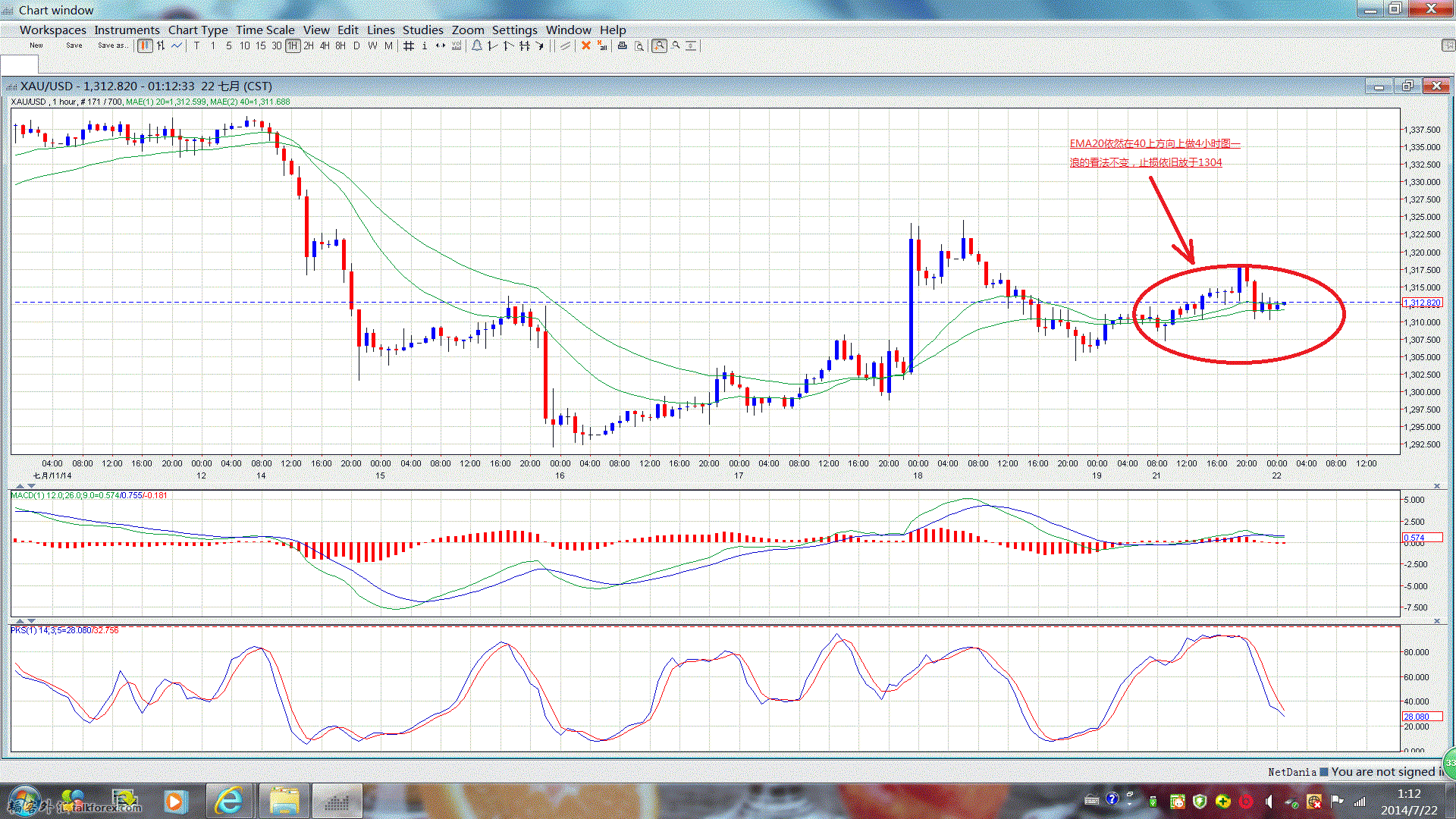The image size is (1456, 819).
Task: Click the print preview icon
Action: point(639,45)
